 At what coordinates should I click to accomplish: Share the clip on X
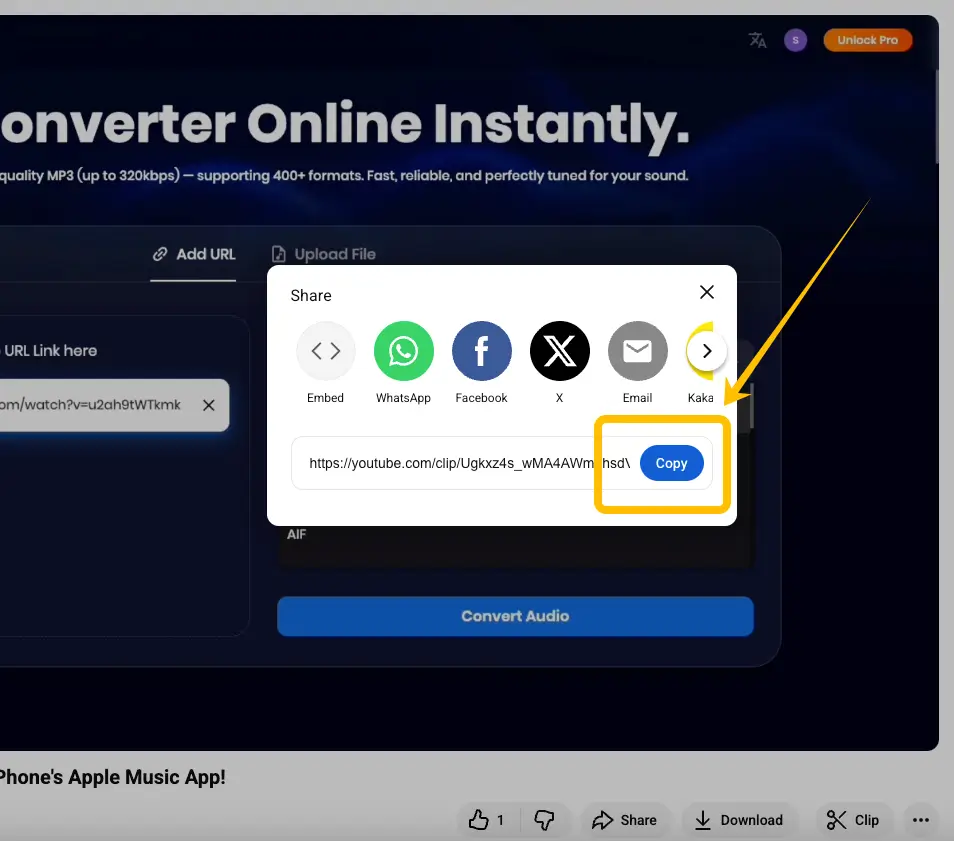pyautogui.click(x=559, y=351)
